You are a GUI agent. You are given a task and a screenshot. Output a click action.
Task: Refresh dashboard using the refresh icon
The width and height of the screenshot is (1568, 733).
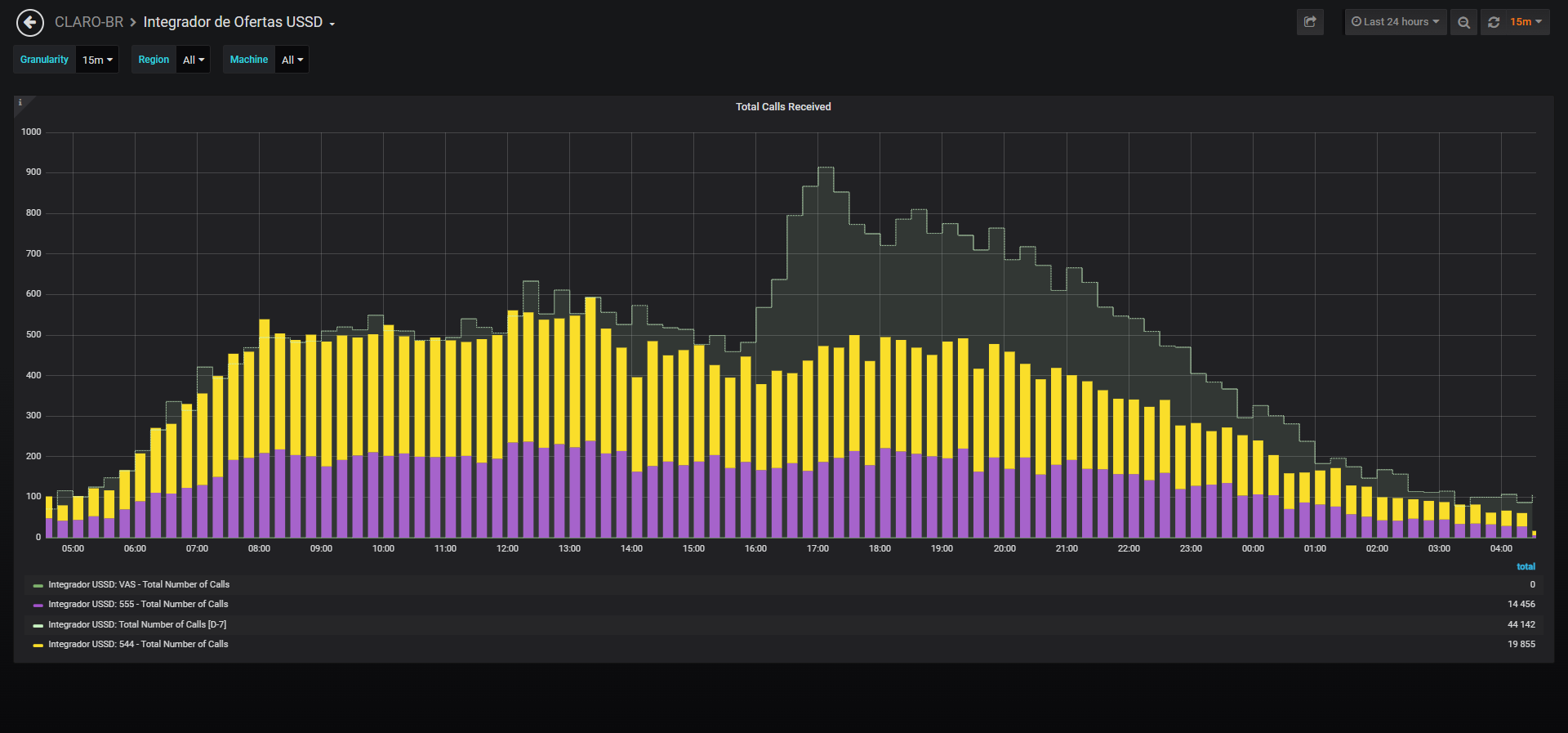point(1494,22)
